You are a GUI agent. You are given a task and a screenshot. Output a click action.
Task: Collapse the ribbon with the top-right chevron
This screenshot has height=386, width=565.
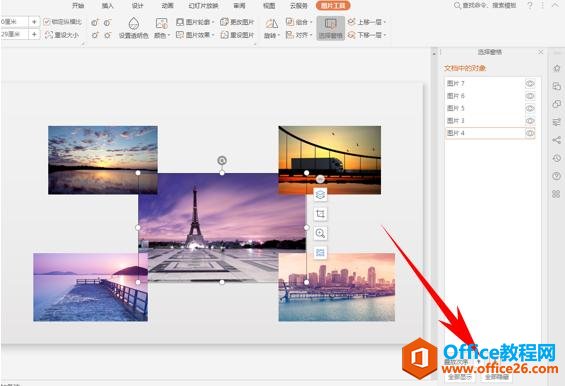pyautogui.click(x=555, y=5)
